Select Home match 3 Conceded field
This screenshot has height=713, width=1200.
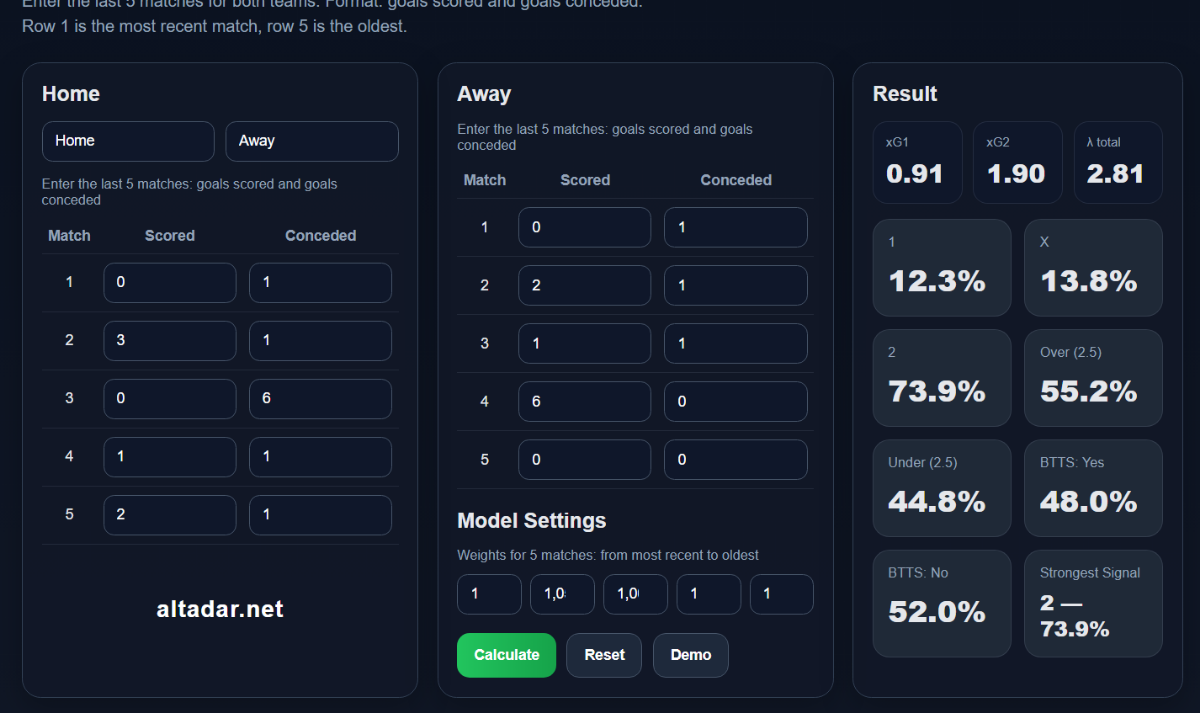(320, 399)
